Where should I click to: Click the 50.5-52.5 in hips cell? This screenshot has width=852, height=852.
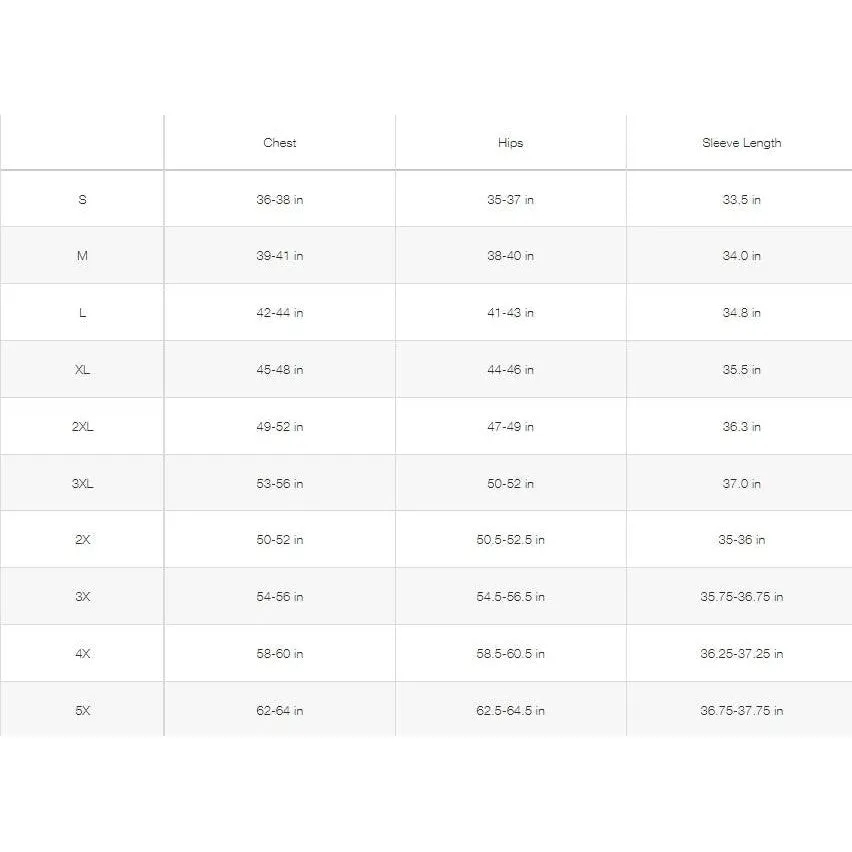pos(510,540)
